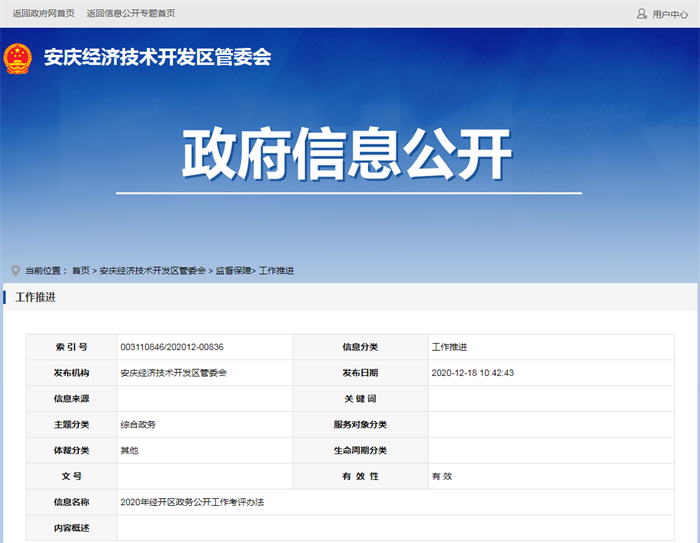The image size is (700, 543).
Task: Select the 工作推进 section heading tab
Action: [x=36, y=297]
